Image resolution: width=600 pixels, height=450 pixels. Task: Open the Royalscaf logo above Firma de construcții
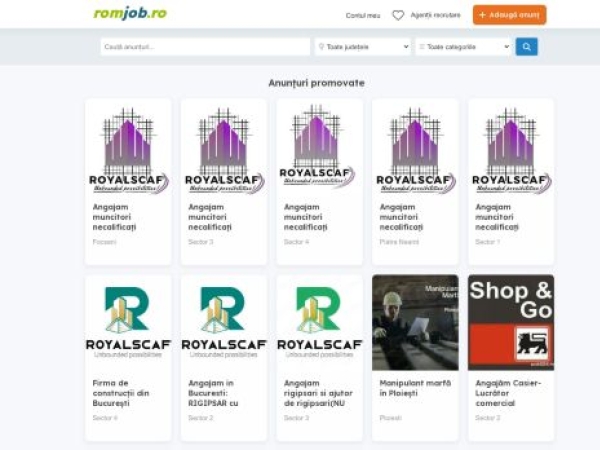[128, 323]
